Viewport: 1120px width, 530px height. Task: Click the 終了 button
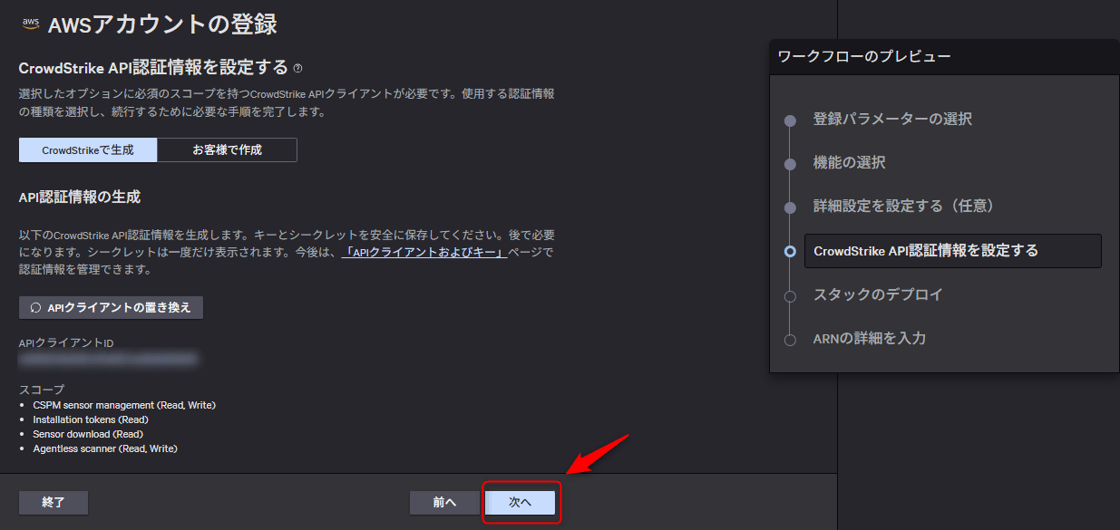tap(54, 502)
